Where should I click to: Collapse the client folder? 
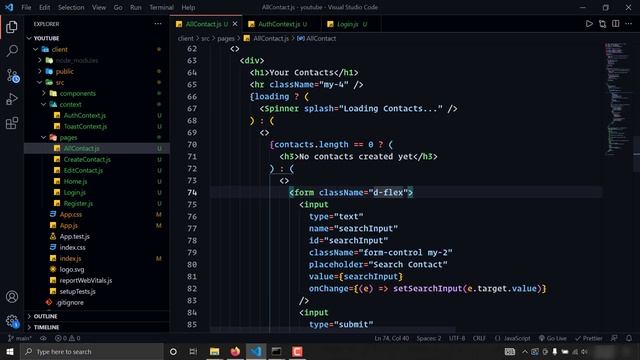[x=36, y=49]
